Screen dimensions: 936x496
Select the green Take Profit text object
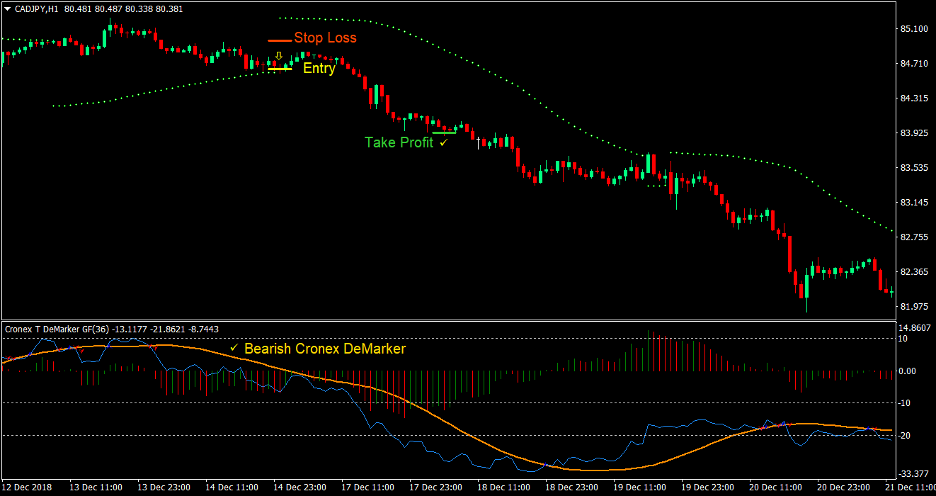[x=399, y=143]
